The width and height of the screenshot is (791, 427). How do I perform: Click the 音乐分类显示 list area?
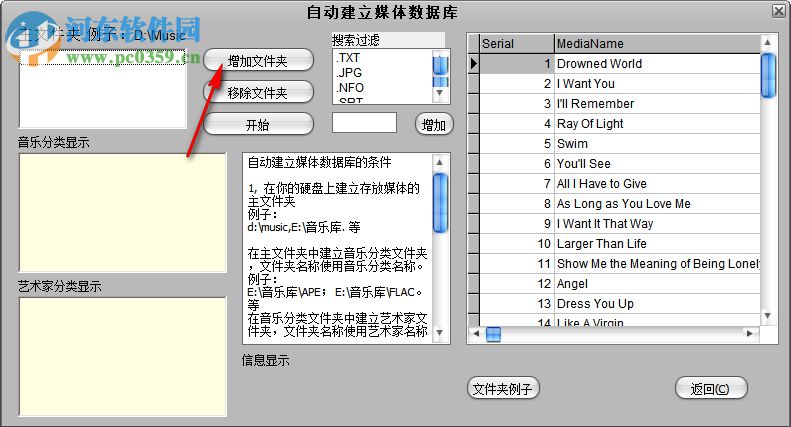tap(123, 212)
